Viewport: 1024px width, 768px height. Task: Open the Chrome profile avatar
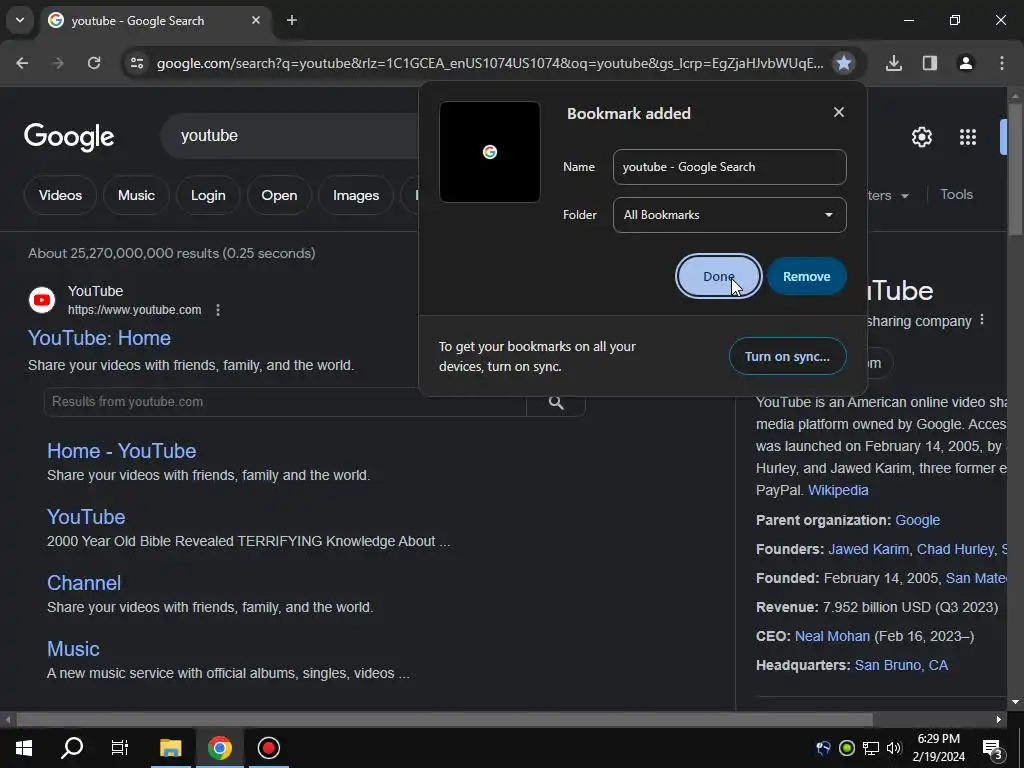pos(965,63)
